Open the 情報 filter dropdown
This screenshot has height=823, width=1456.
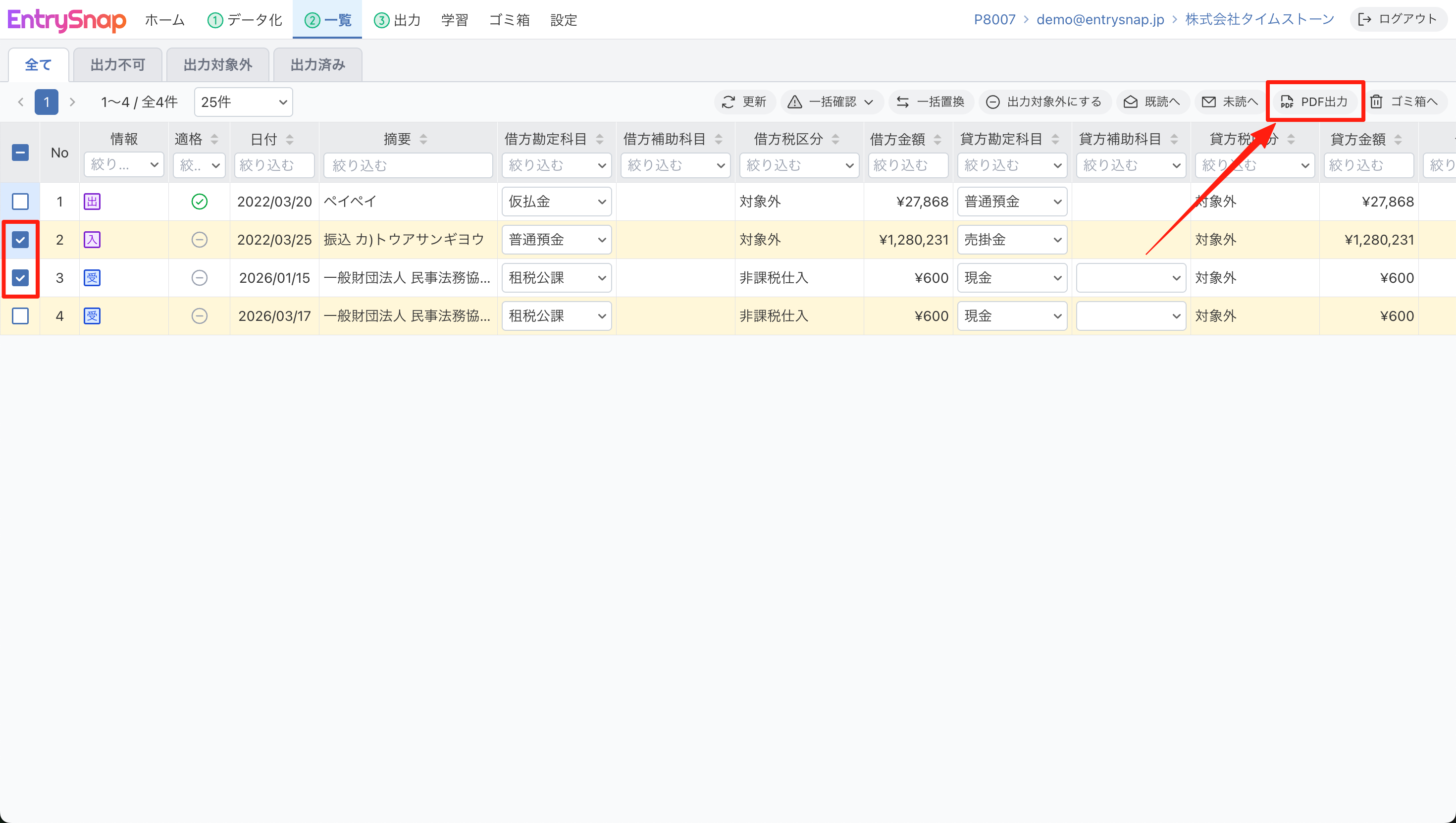point(124,165)
